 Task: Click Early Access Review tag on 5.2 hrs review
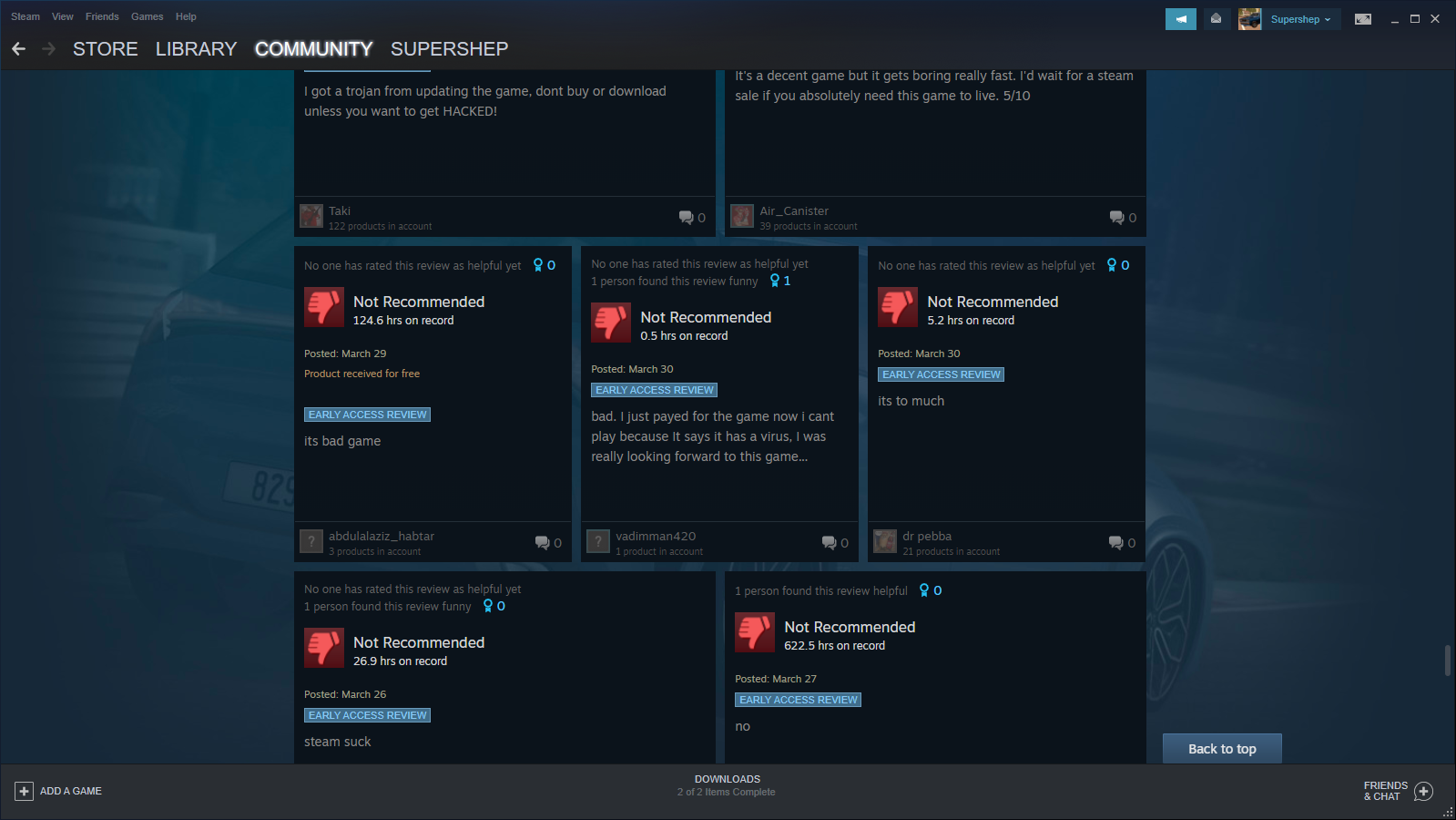click(x=942, y=374)
